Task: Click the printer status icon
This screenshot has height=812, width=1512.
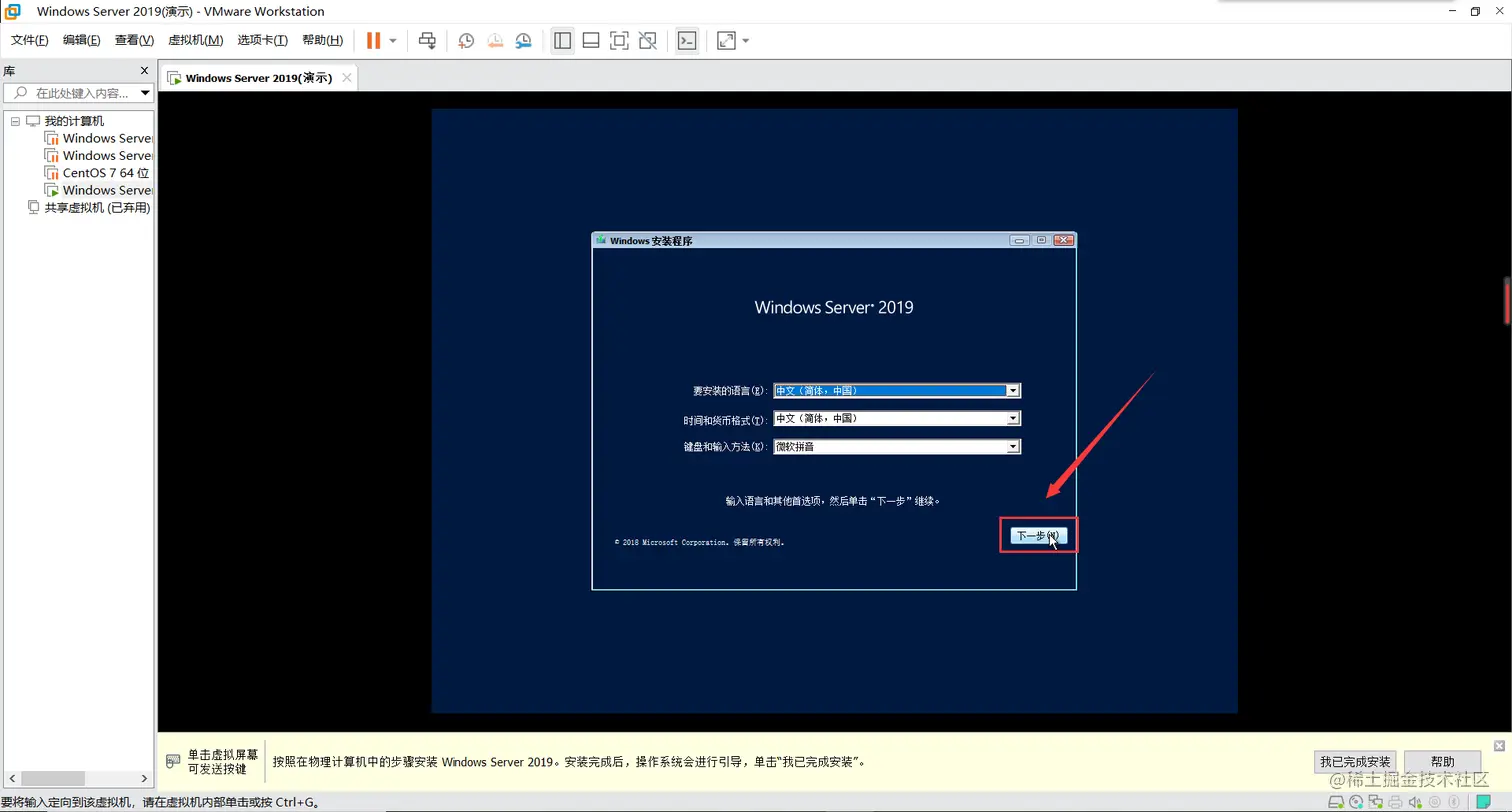Action: click(1396, 802)
